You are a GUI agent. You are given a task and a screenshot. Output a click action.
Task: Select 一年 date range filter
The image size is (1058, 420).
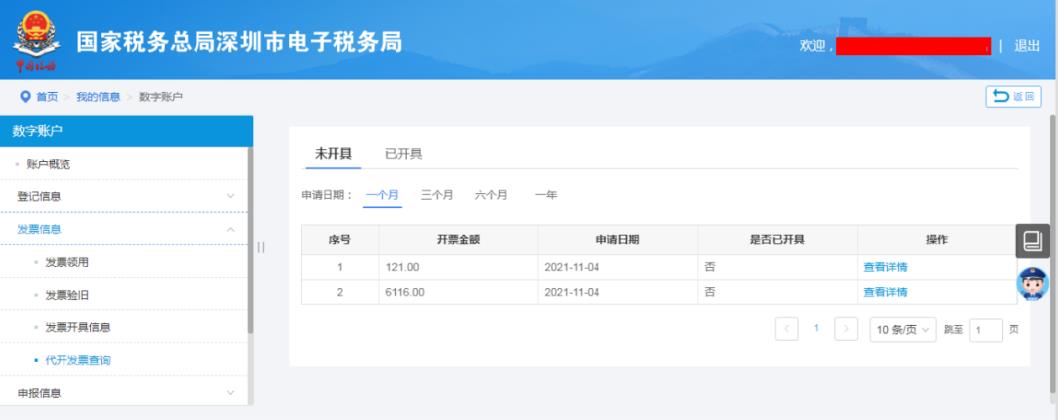(x=545, y=195)
